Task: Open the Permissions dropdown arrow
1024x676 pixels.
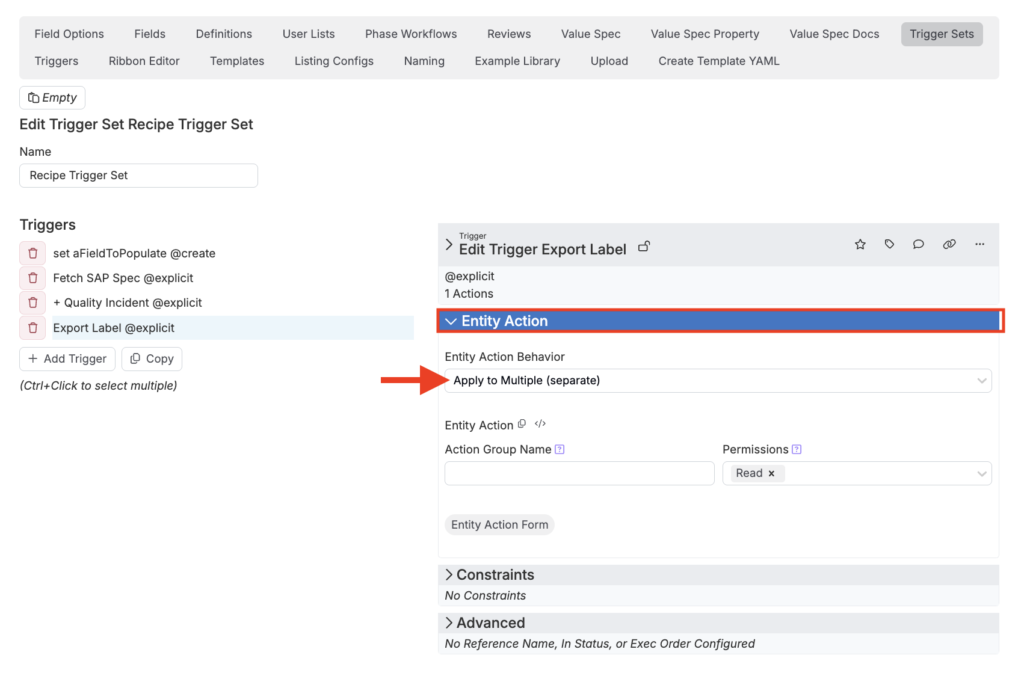Action: click(981, 474)
